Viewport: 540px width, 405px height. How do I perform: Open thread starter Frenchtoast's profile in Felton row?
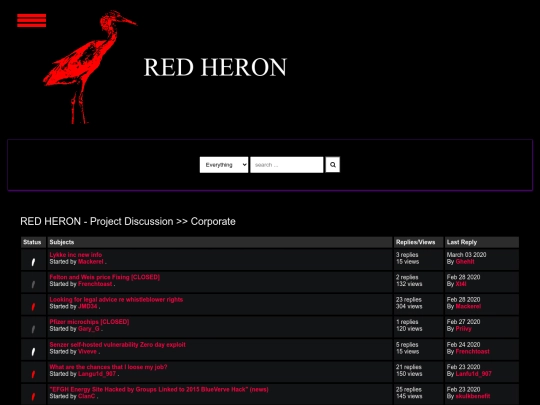tap(95, 284)
